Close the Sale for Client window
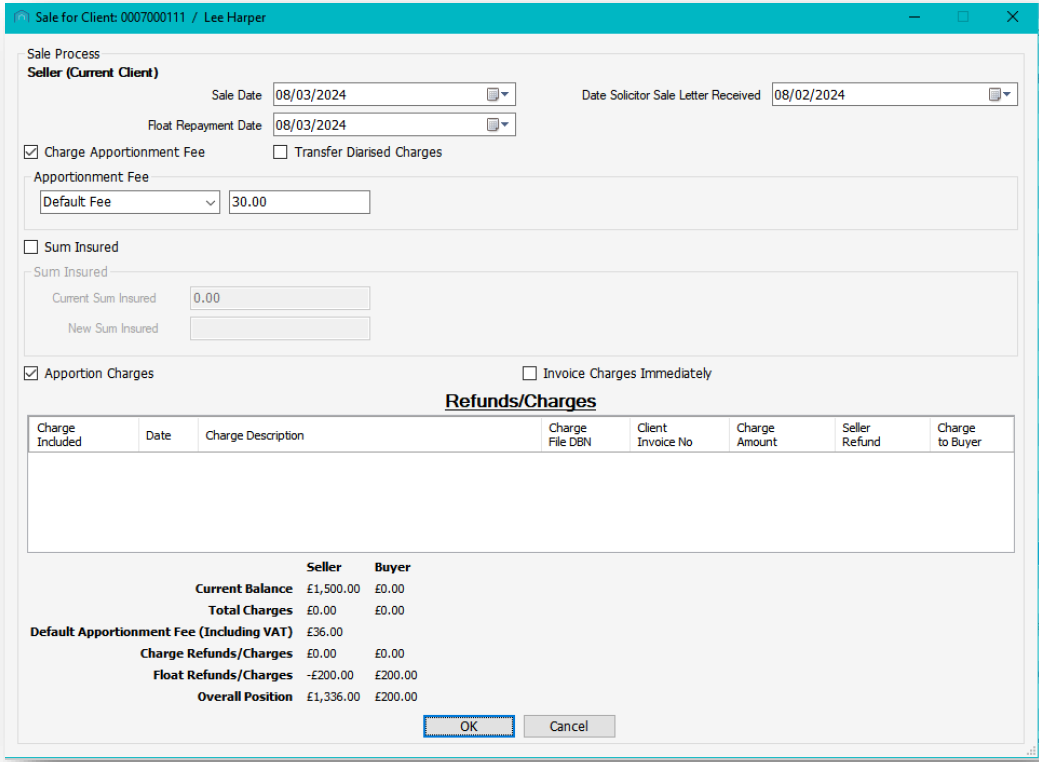Viewport: 1039px width, 762px height. pos(1012,17)
